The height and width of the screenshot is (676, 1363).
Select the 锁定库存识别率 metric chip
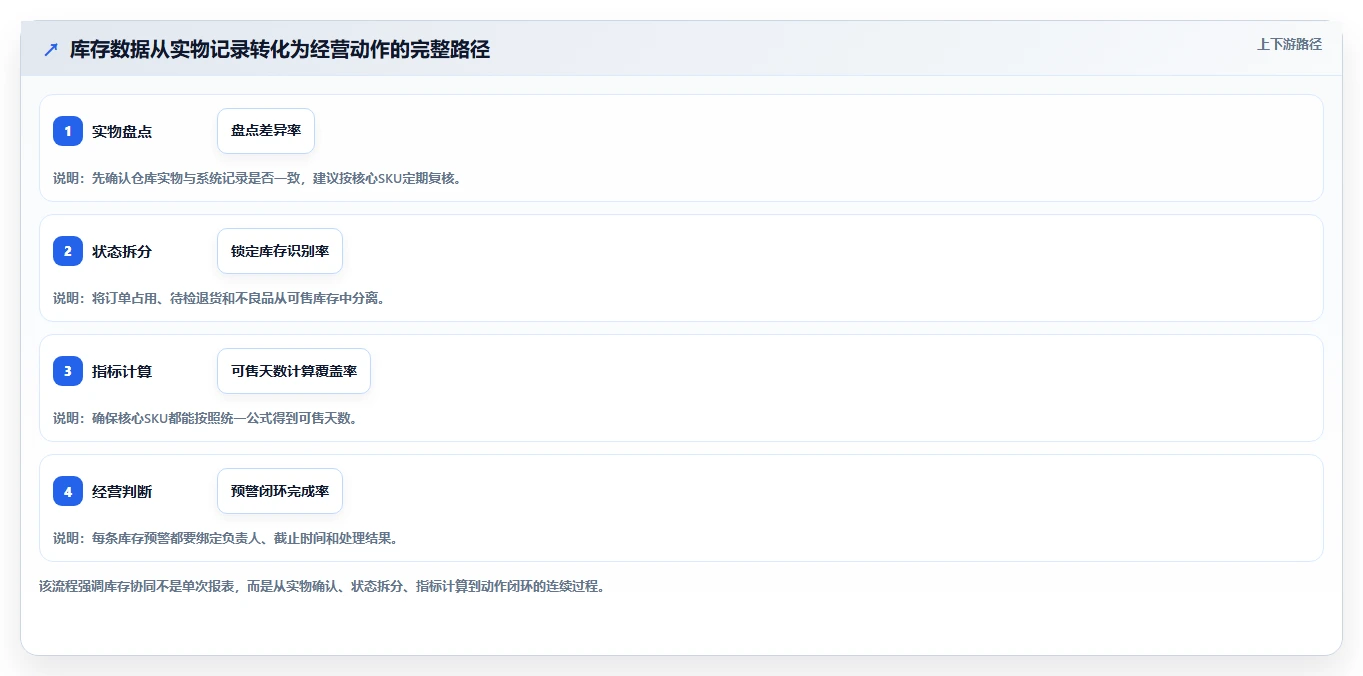point(280,251)
